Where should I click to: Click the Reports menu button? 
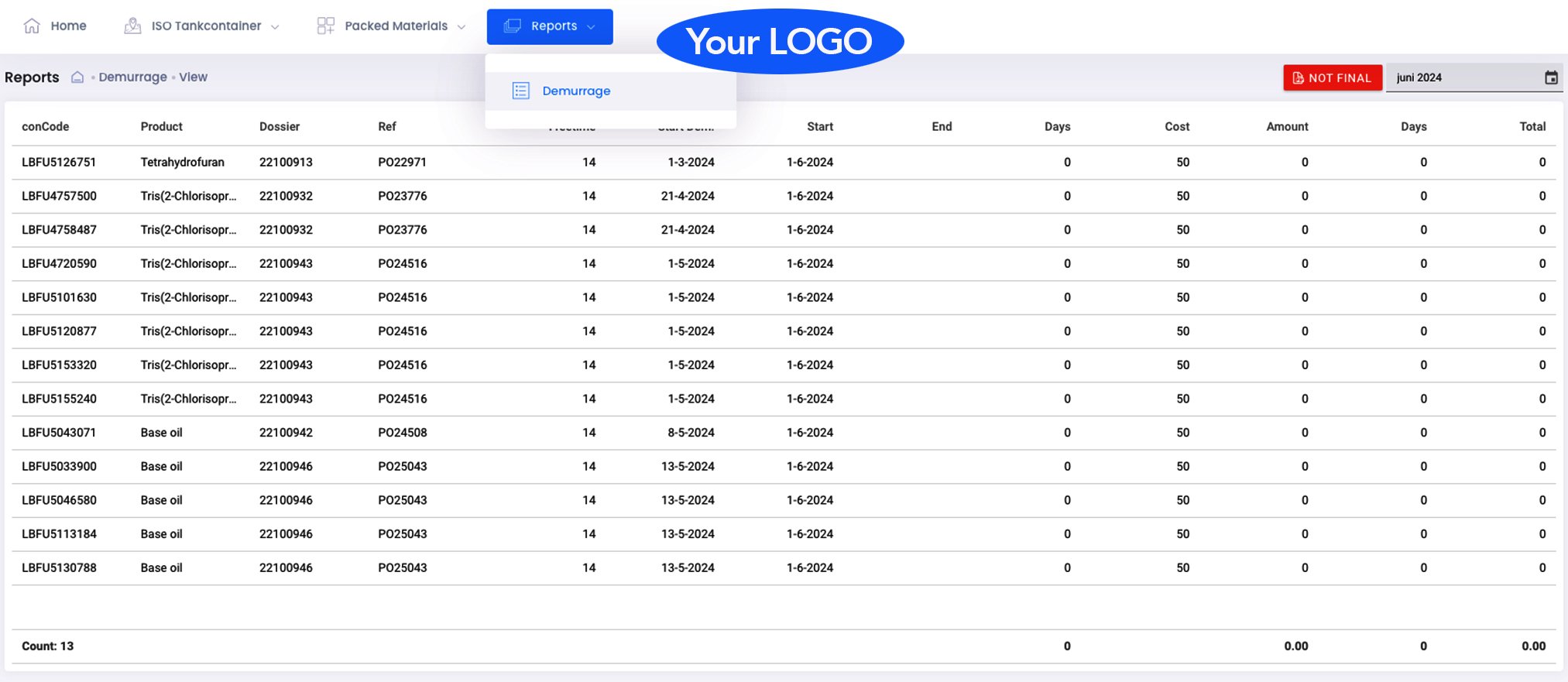[x=550, y=26]
